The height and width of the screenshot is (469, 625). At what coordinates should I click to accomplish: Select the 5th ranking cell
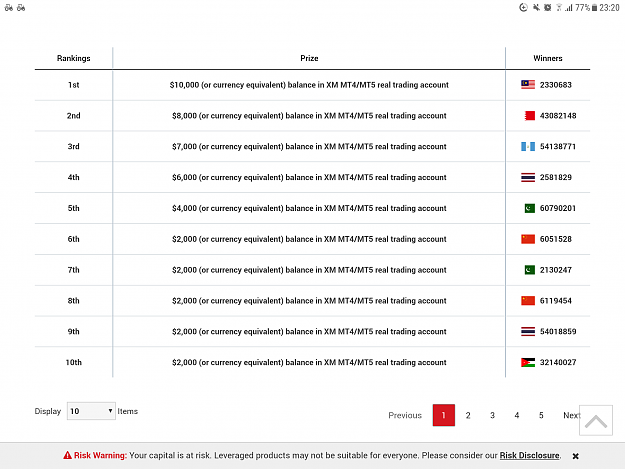73,208
